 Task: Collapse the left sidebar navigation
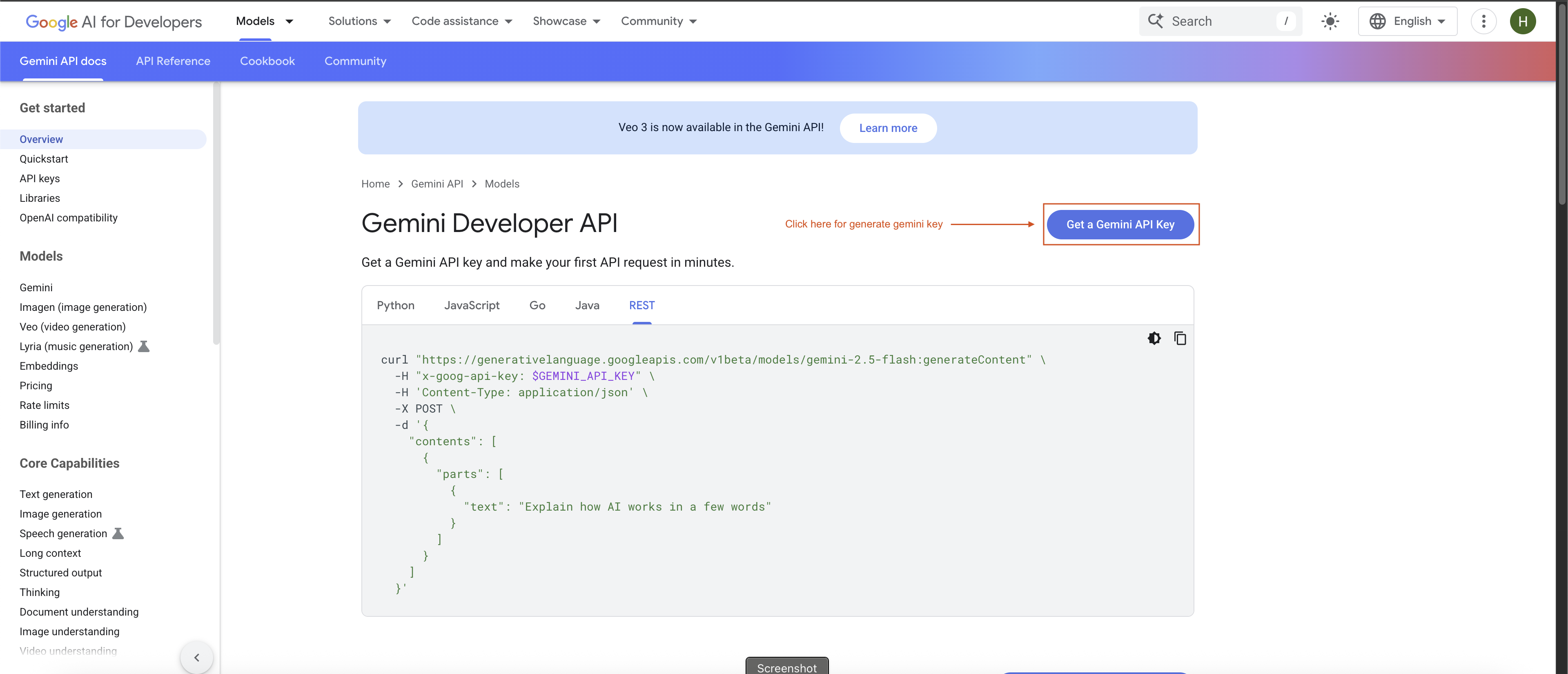click(x=196, y=657)
